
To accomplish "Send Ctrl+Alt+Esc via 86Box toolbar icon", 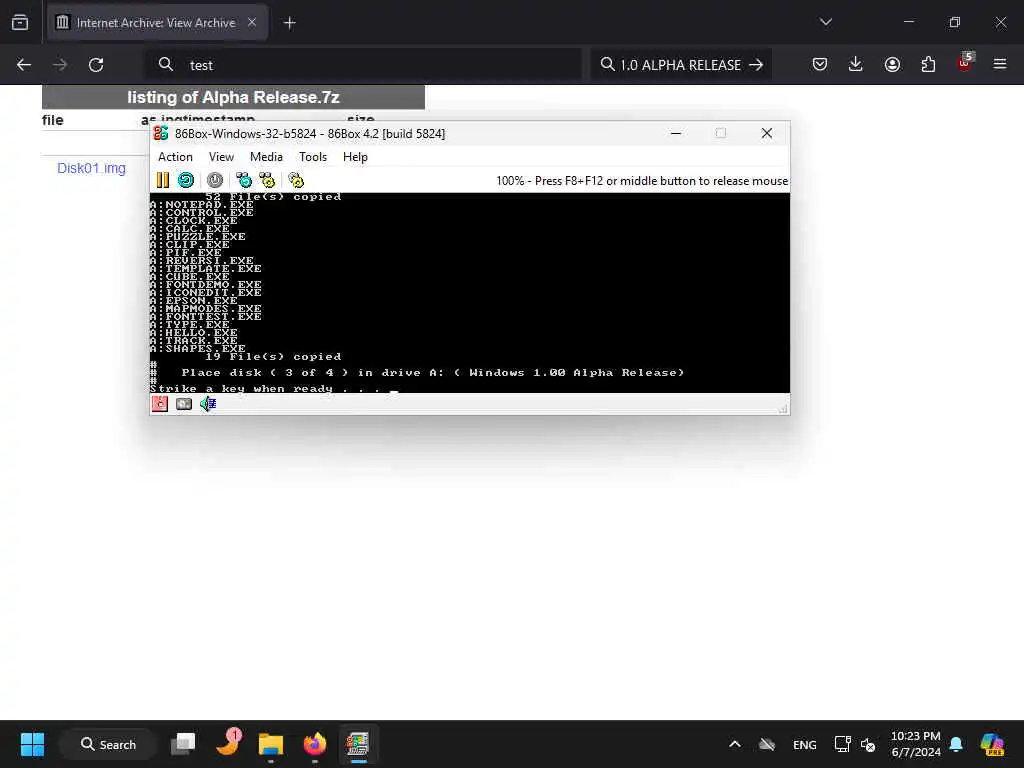I will pyautogui.click(x=267, y=180).
